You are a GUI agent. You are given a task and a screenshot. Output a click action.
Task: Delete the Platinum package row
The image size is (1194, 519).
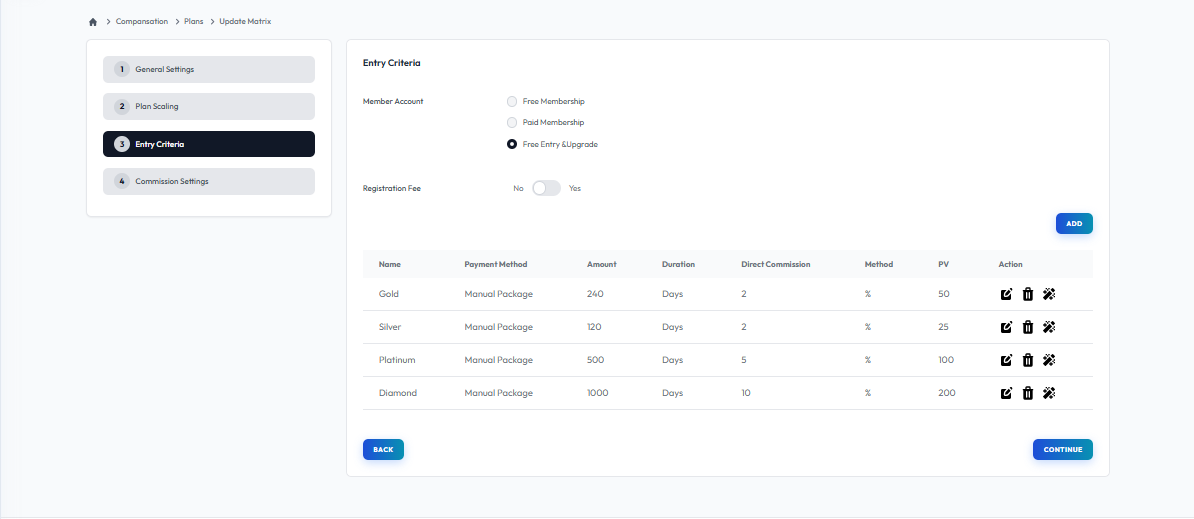tap(1027, 360)
